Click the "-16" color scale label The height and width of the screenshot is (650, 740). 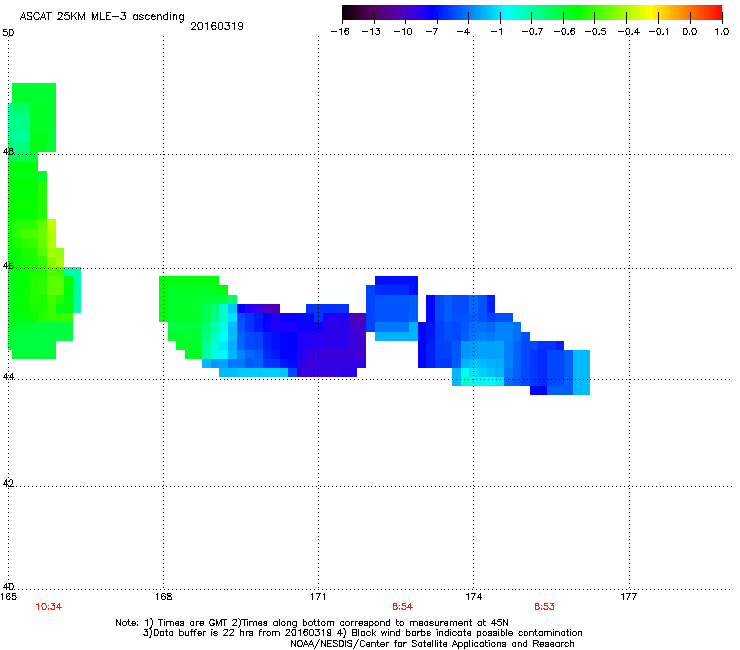coord(340,32)
